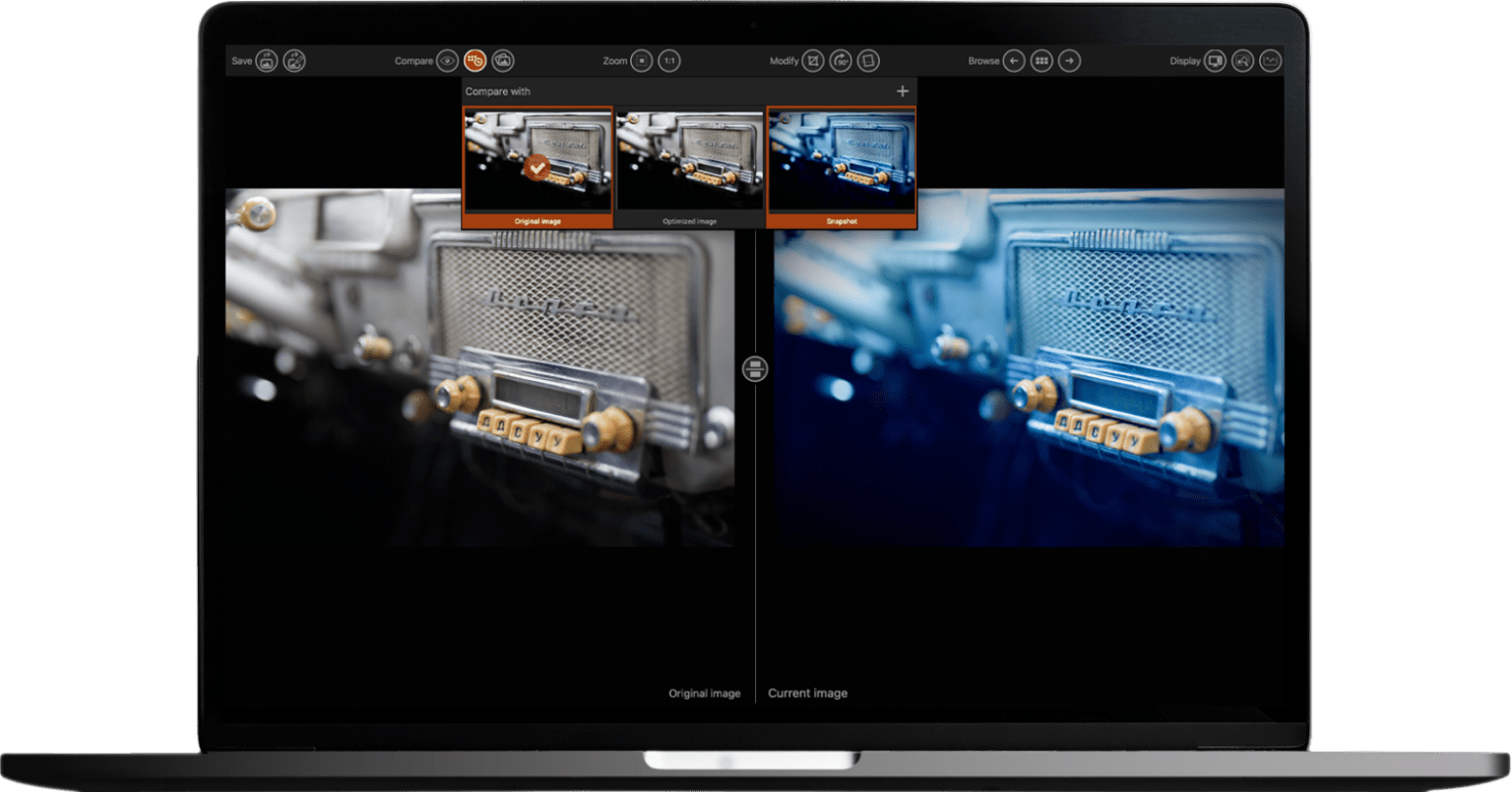Open the side-by-side compare icon
The width and height of the screenshot is (1512, 792).
(x=502, y=61)
